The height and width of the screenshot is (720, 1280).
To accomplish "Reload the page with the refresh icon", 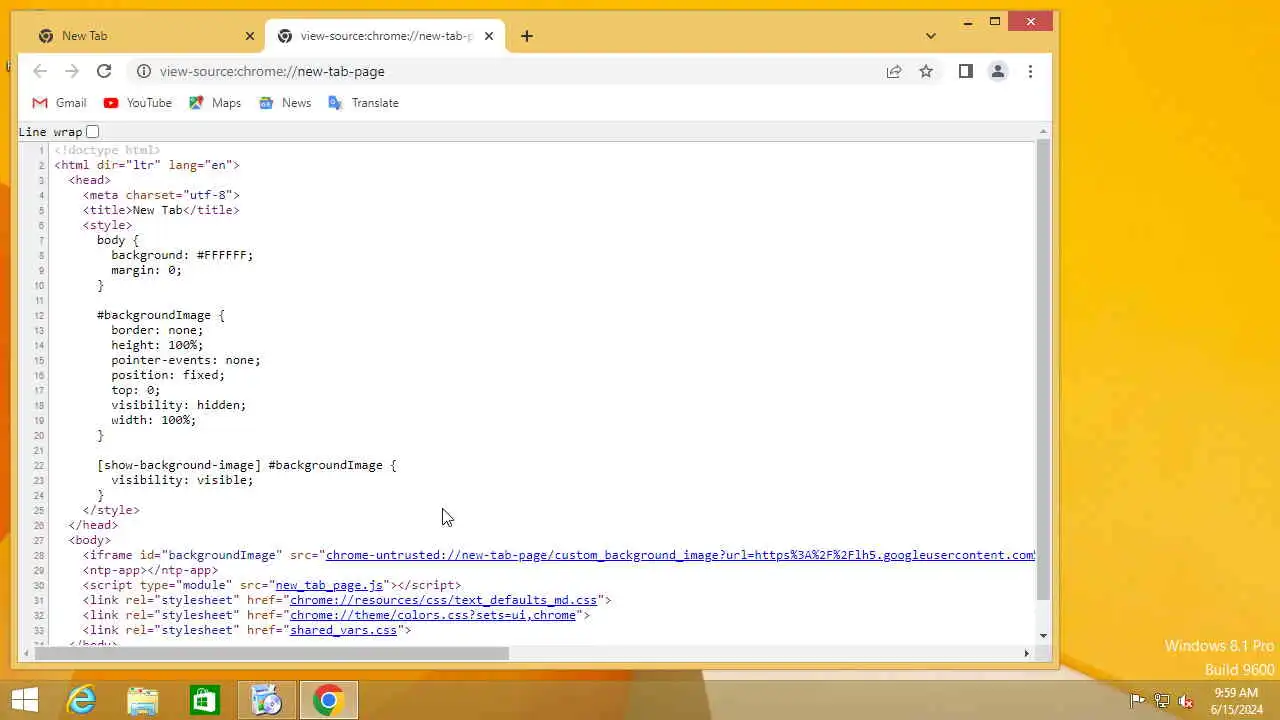I will pyautogui.click(x=104, y=71).
